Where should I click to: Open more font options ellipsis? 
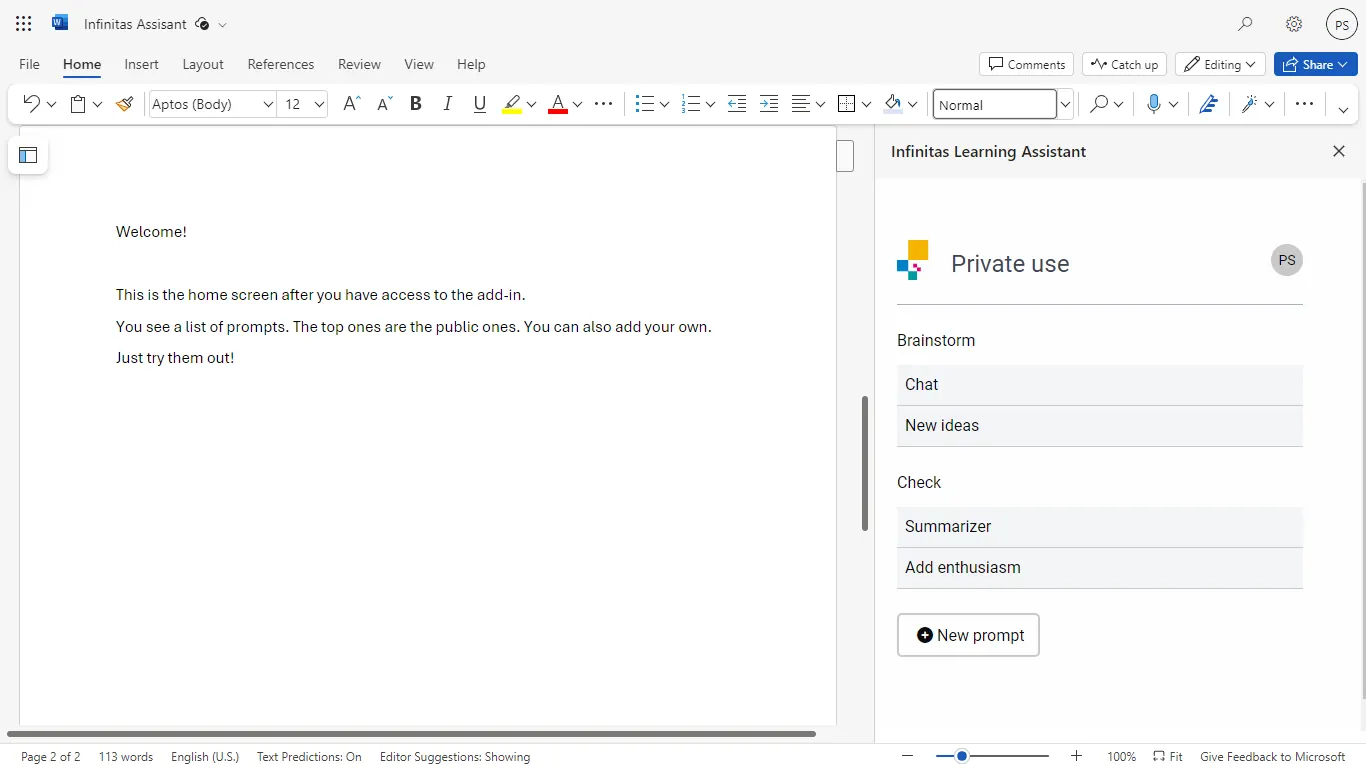pyautogui.click(x=604, y=104)
